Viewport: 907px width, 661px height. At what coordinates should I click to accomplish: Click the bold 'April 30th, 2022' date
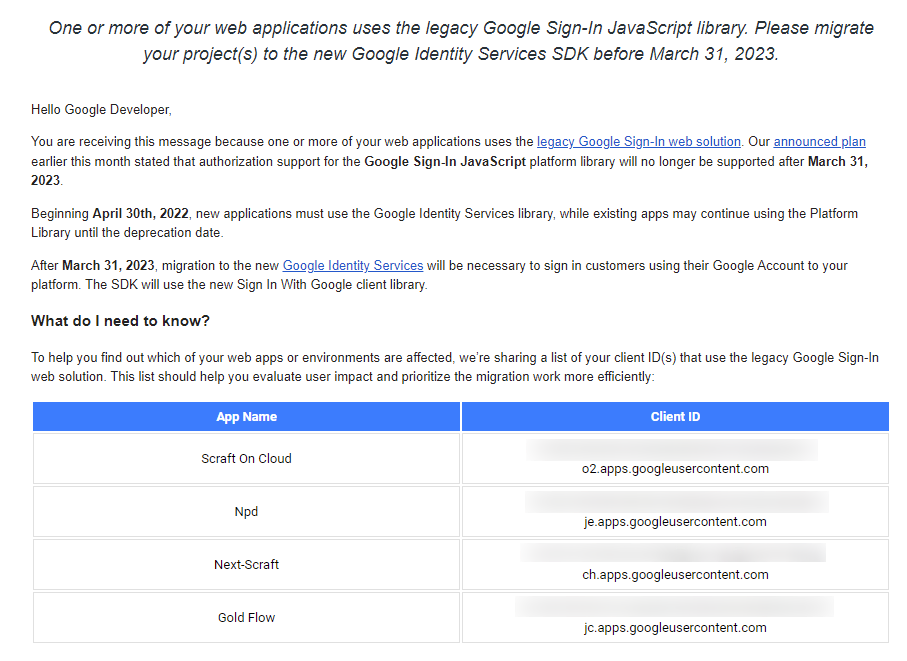pos(139,214)
